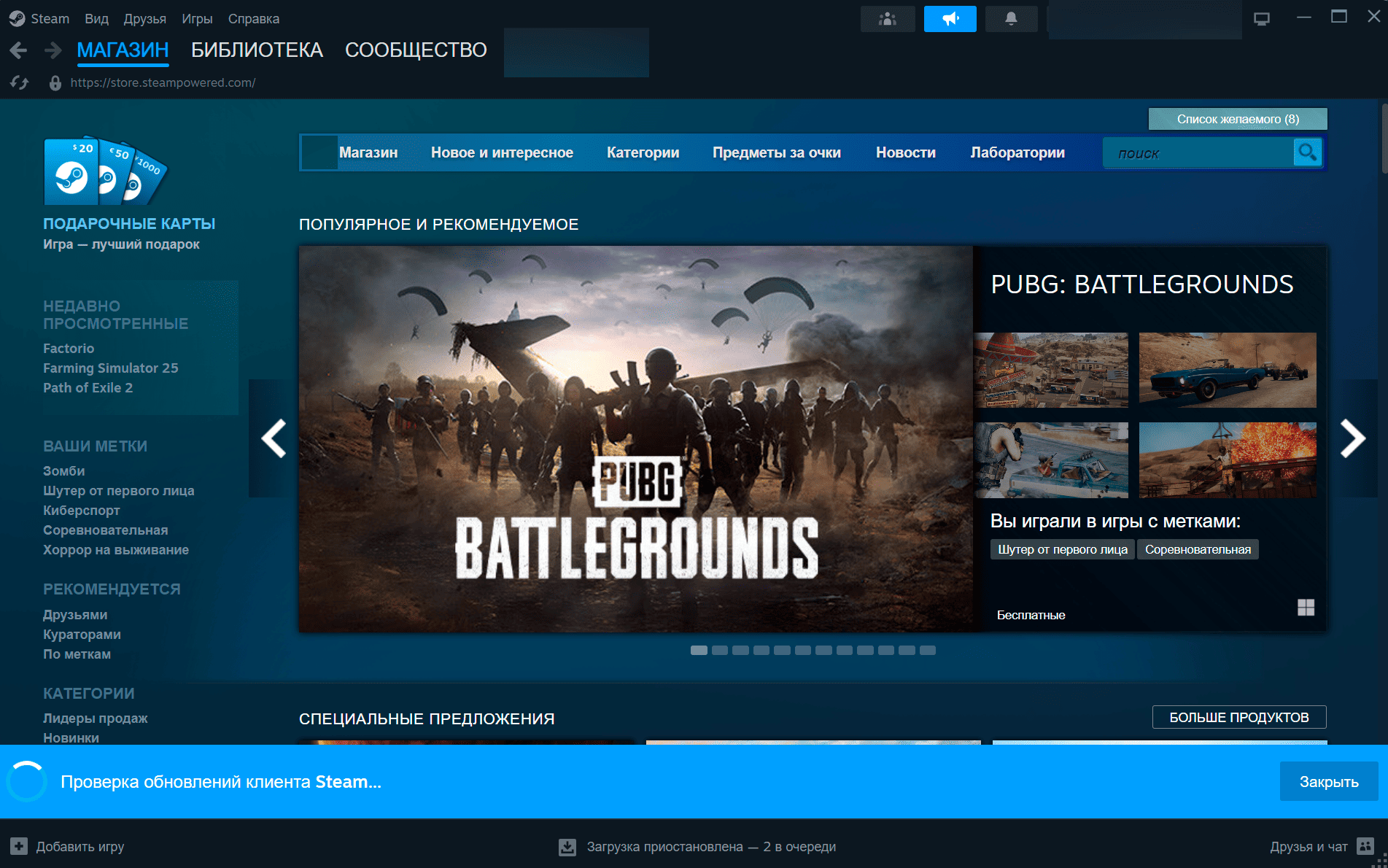Open Список желаемого (8) wishlist button

tap(1238, 119)
